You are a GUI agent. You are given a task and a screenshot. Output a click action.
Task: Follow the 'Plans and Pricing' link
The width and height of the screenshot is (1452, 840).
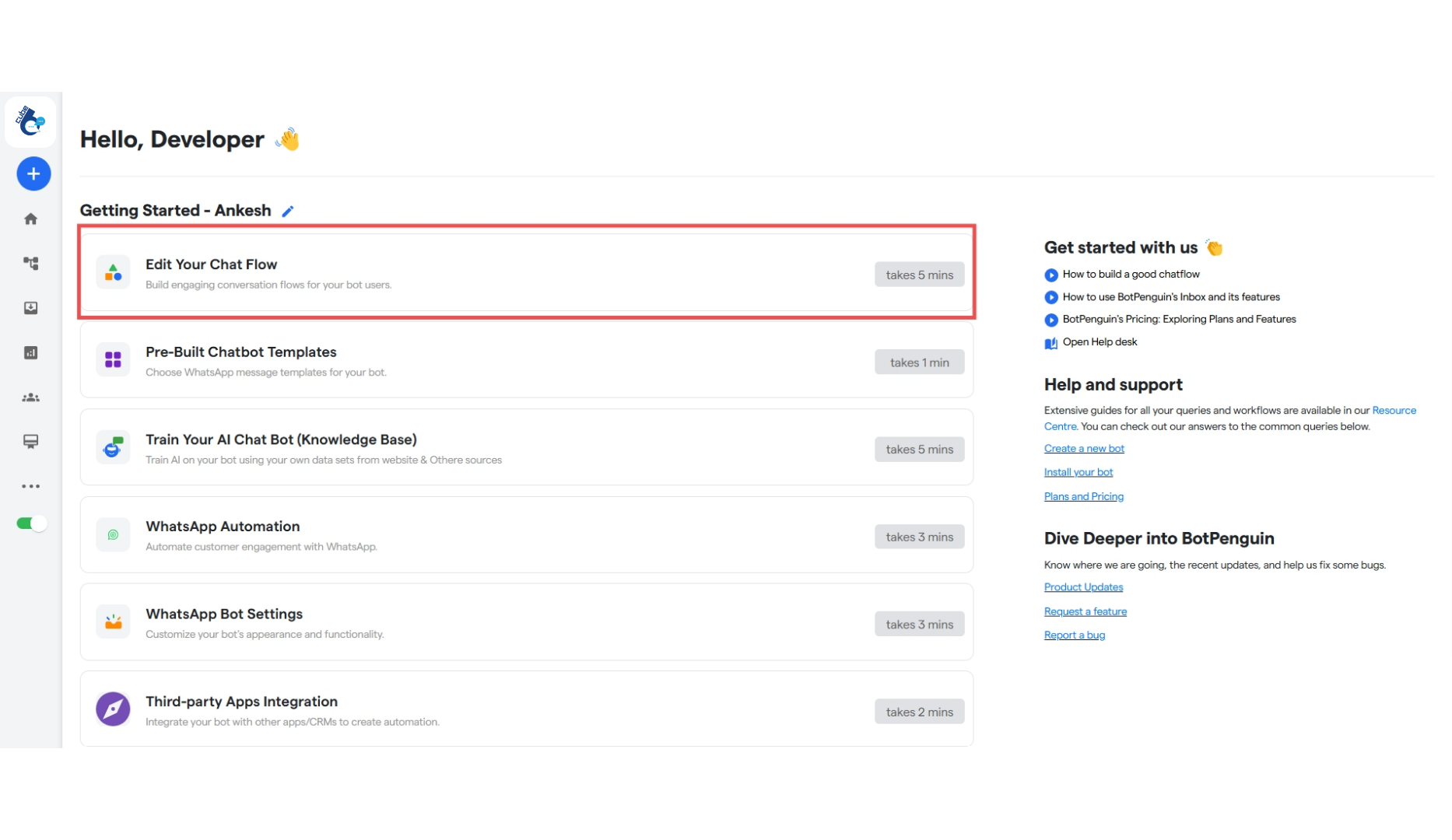coord(1083,496)
